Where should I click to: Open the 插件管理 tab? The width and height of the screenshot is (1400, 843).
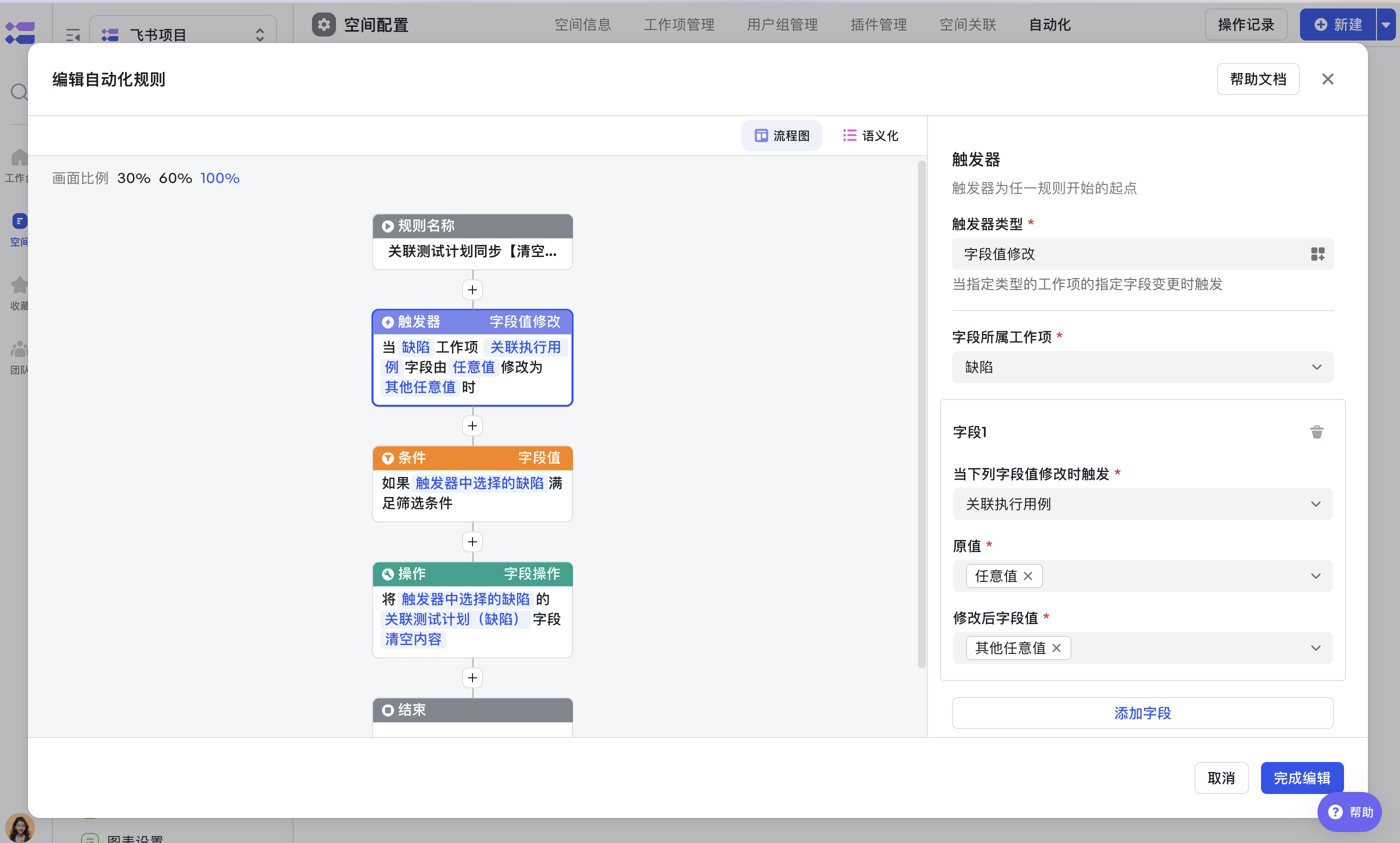coord(878,25)
